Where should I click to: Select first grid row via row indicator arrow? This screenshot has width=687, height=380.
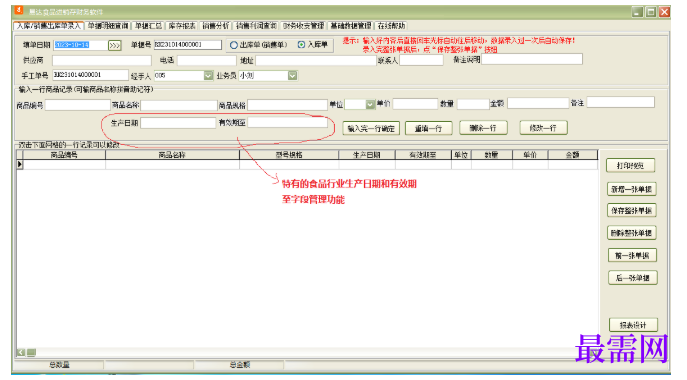20,164
